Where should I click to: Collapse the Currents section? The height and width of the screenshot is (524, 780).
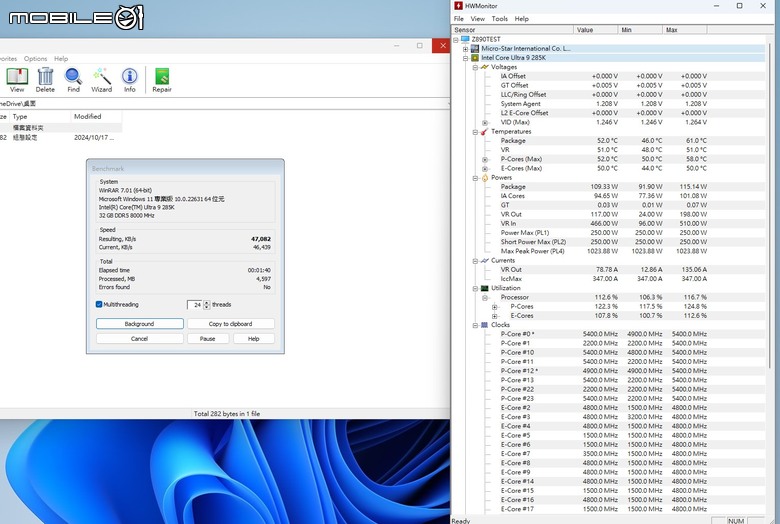475,261
